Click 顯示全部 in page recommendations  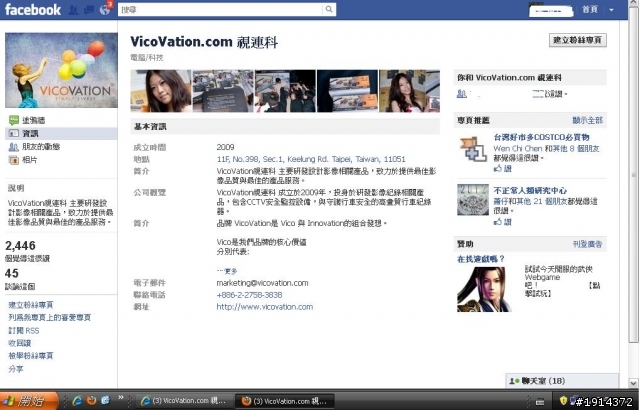587,120
